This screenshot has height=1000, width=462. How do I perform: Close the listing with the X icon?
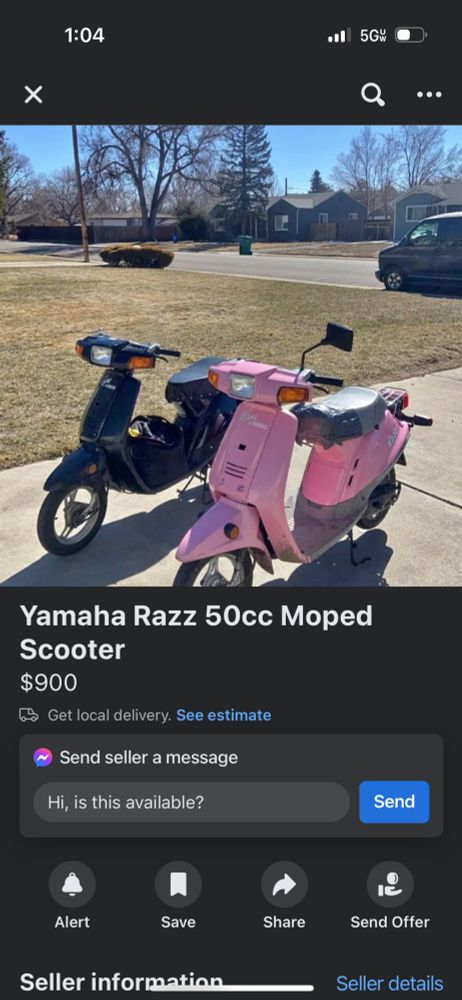[x=33, y=95]
